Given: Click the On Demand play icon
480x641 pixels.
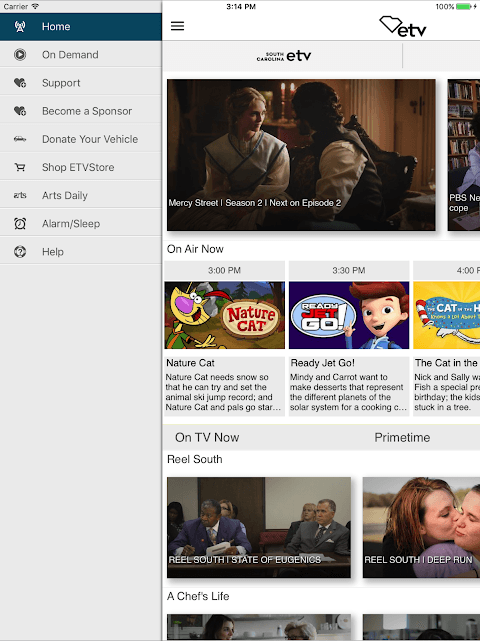Looking at the screenshot, I should 20,54.
